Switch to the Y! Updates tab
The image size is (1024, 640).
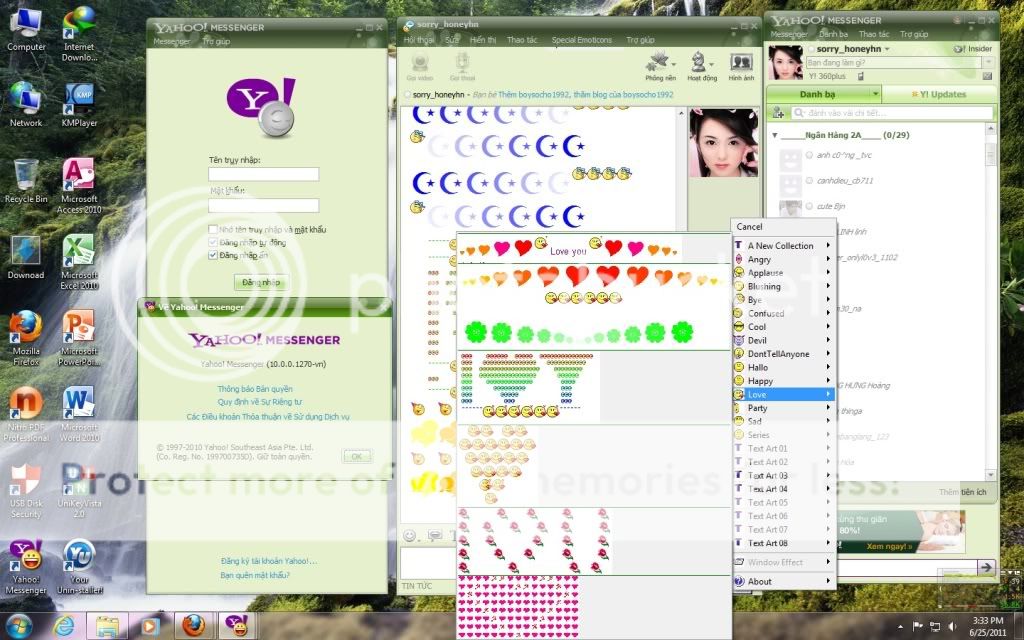[938, 94]
